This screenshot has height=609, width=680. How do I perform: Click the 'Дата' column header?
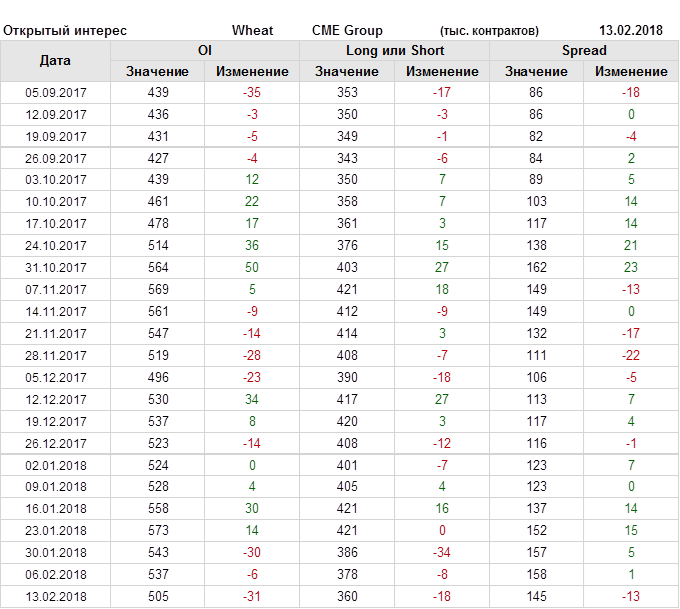point(55,61)
